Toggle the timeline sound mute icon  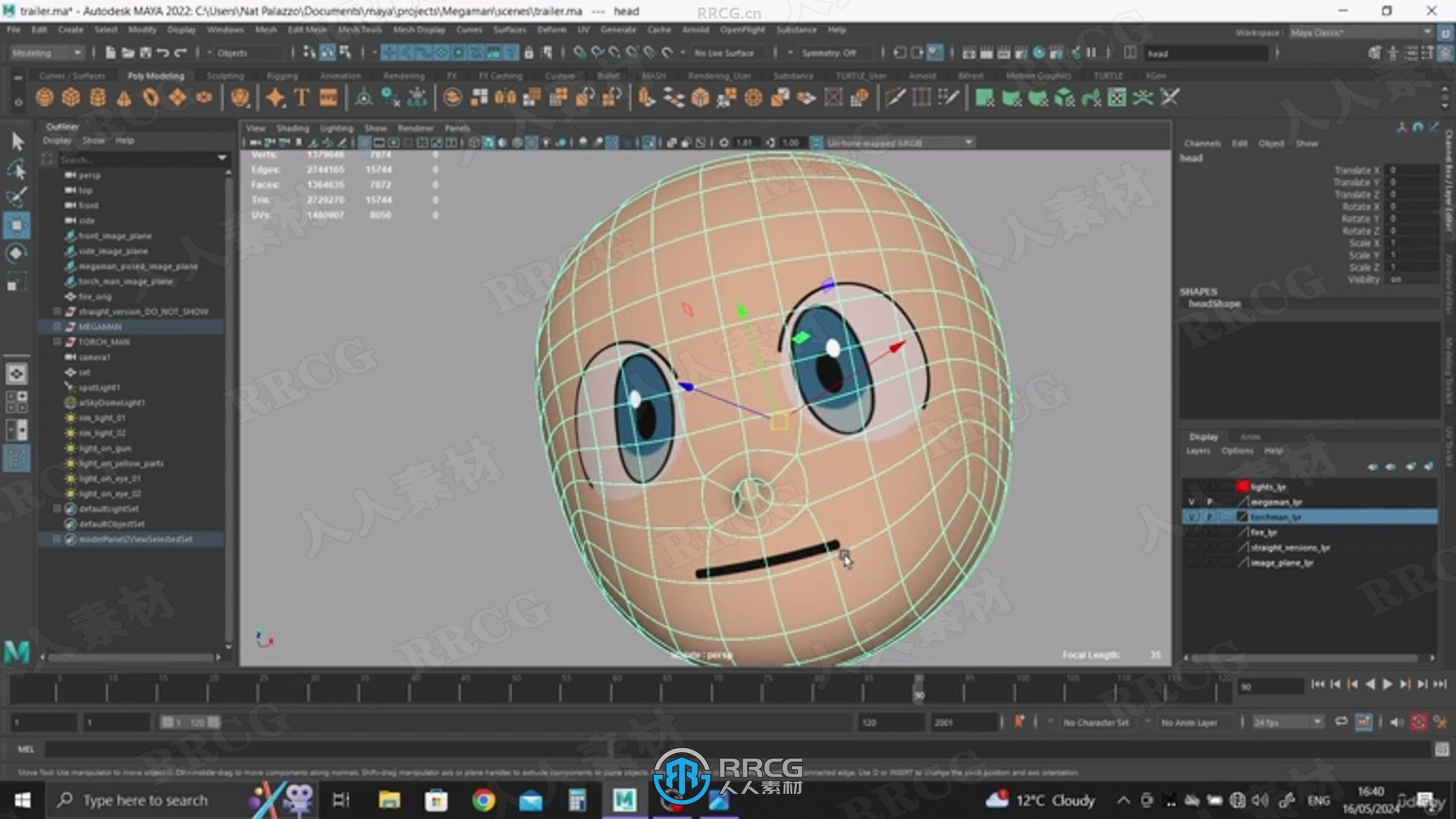(1397, 722)
